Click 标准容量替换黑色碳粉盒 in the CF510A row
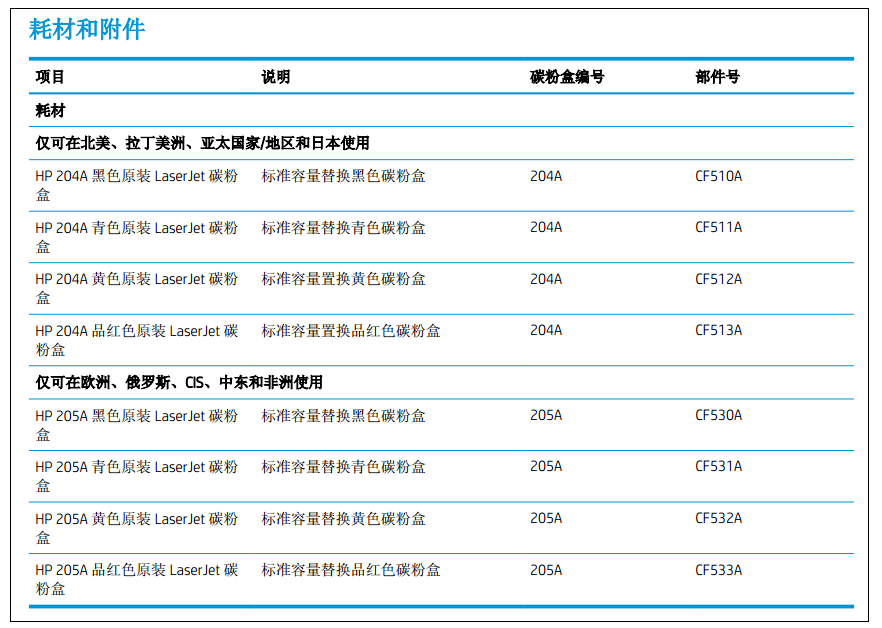Screen dimensions: 882x628 [343, 176]
